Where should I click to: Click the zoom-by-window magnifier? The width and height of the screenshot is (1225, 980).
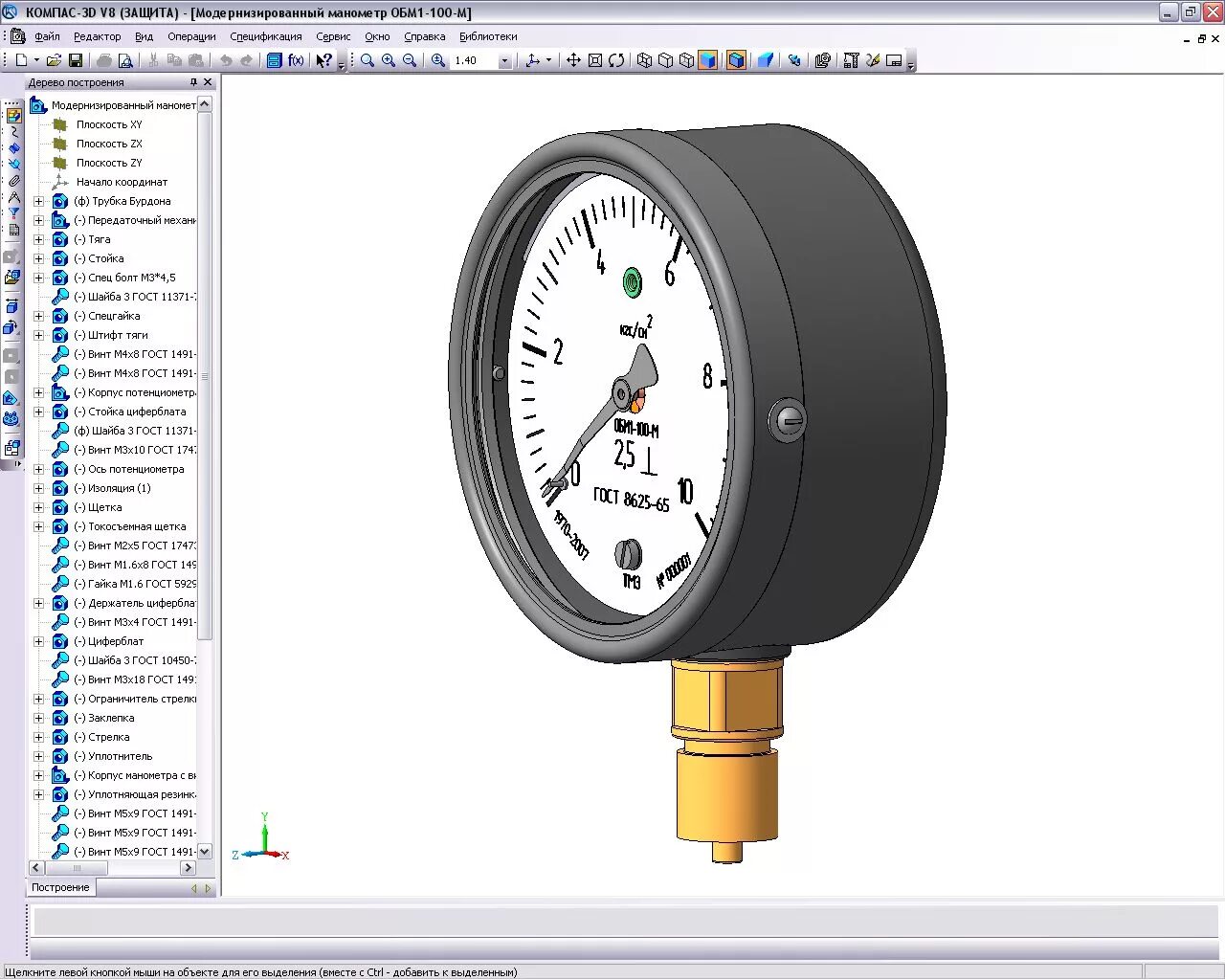tap(367, 60)
